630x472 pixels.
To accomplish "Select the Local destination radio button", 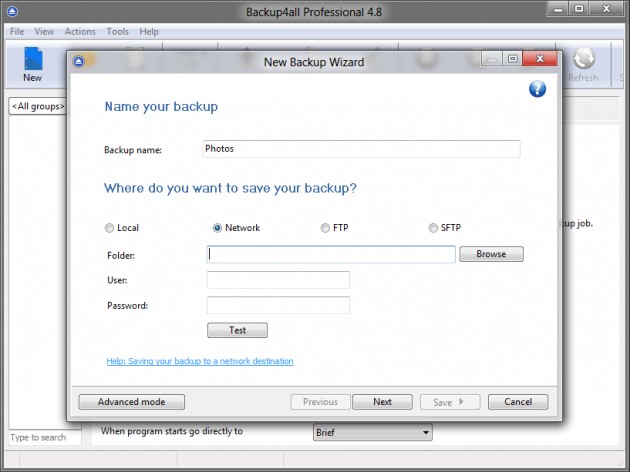I will [110, 228].
